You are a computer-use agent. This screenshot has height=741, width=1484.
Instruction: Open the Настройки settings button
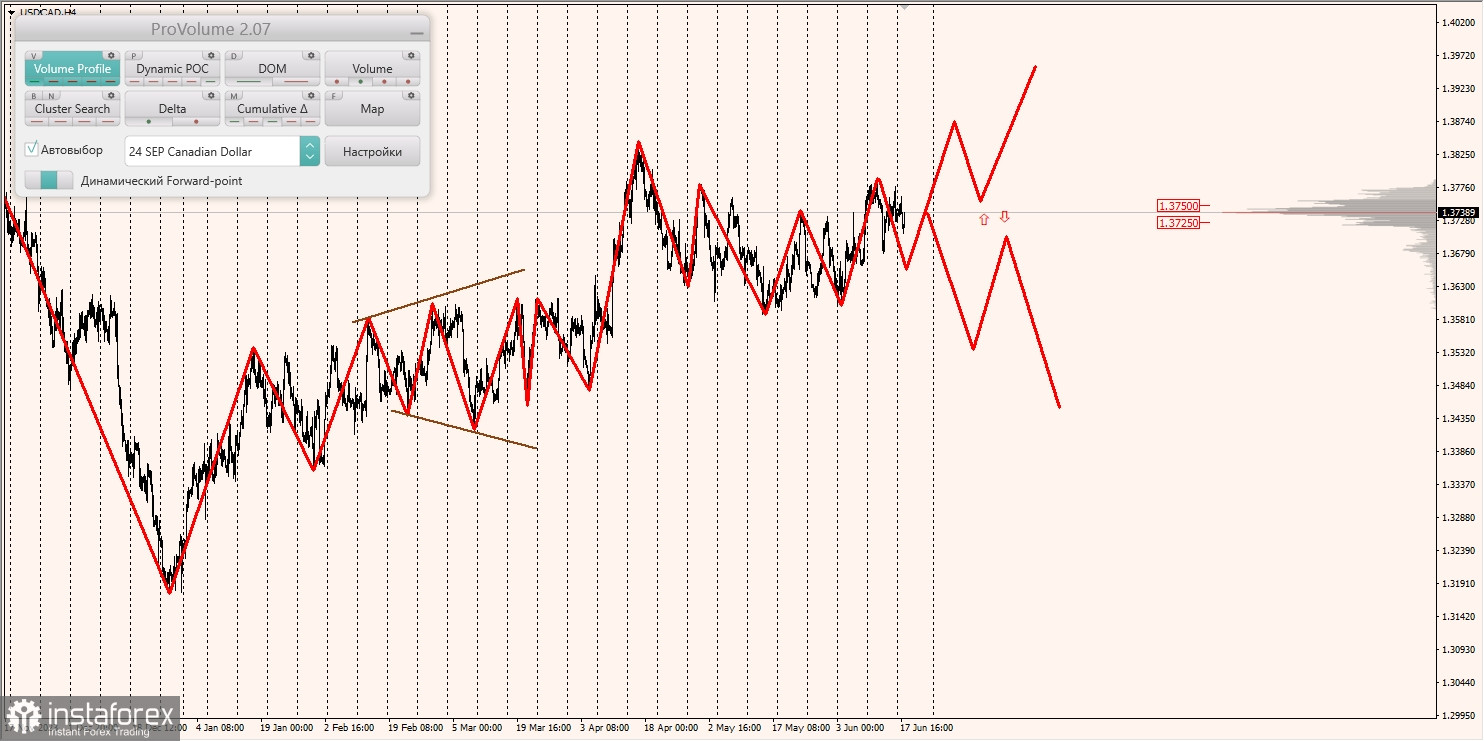pos(372,151)
